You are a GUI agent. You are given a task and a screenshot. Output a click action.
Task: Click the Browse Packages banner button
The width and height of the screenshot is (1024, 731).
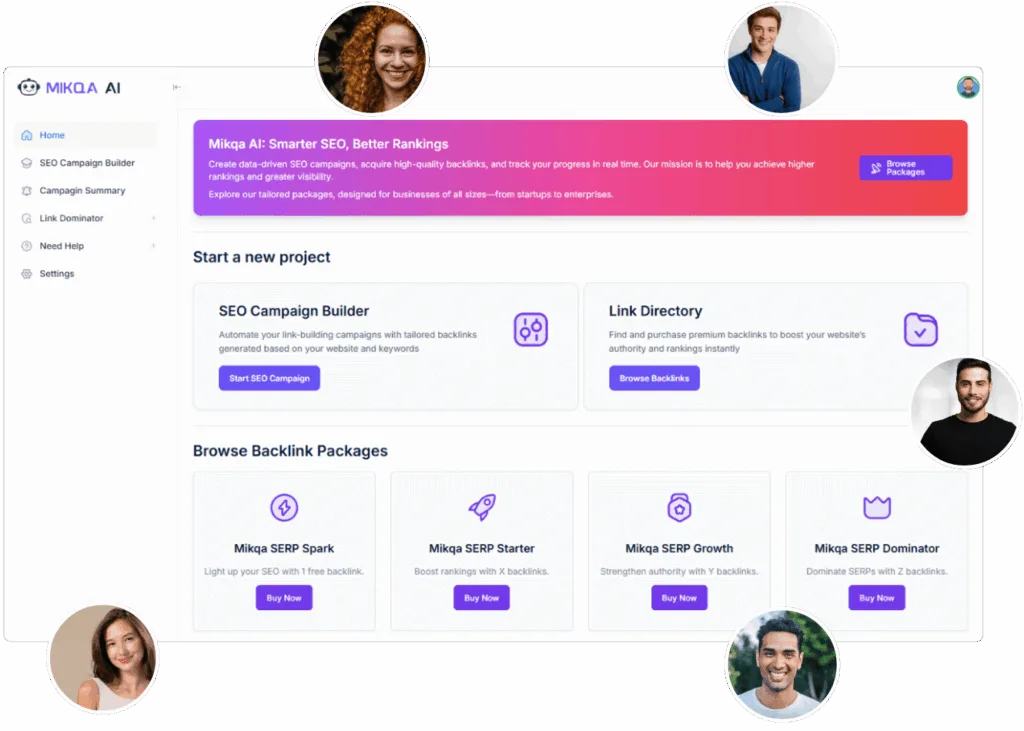point(905,168)
